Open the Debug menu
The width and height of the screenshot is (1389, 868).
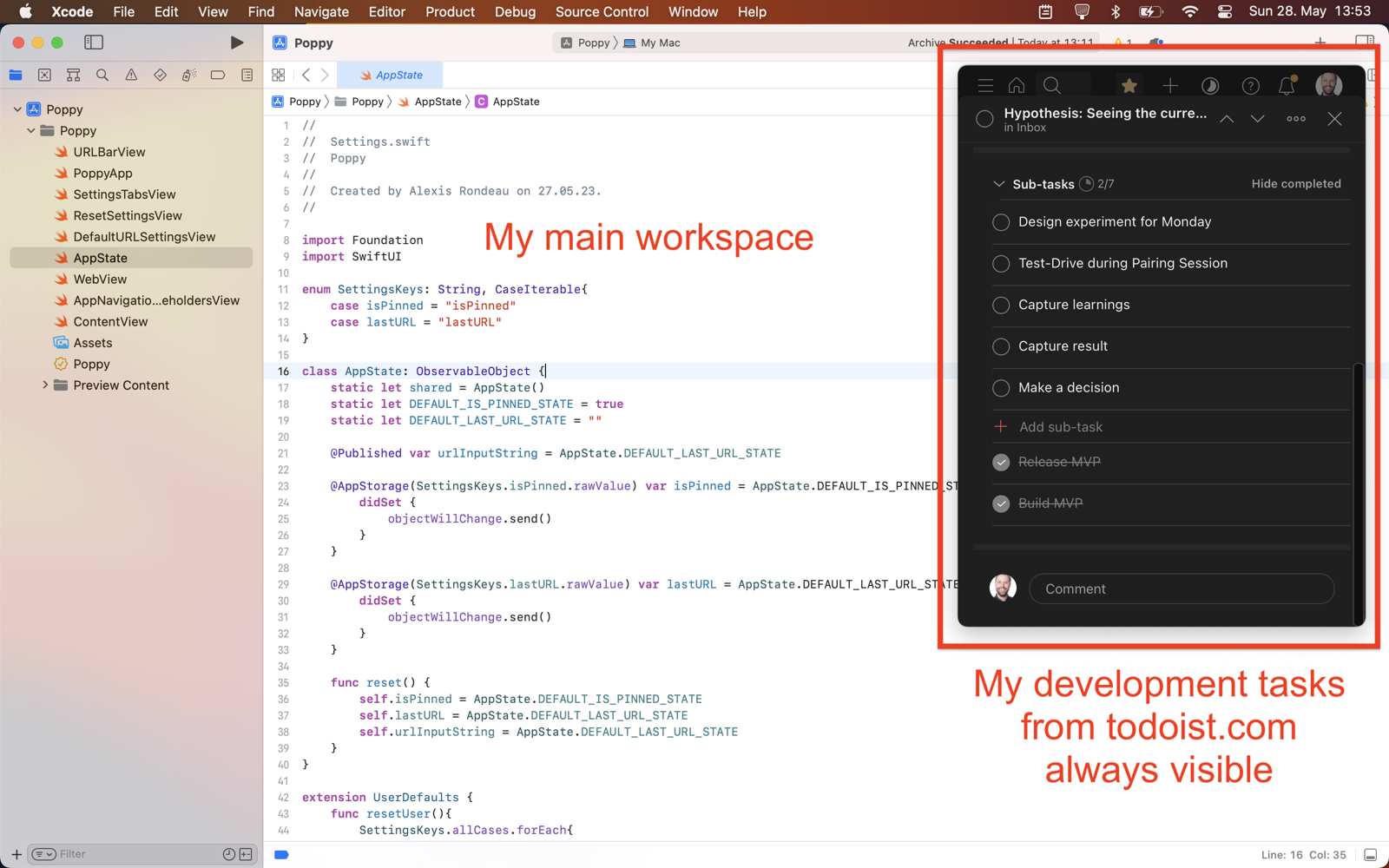[x=515, y=12]
